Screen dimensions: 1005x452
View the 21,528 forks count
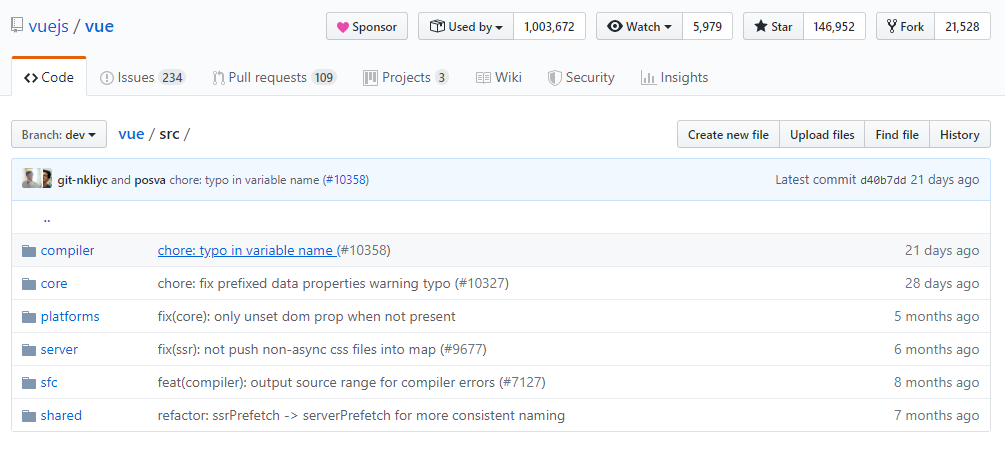962,26
